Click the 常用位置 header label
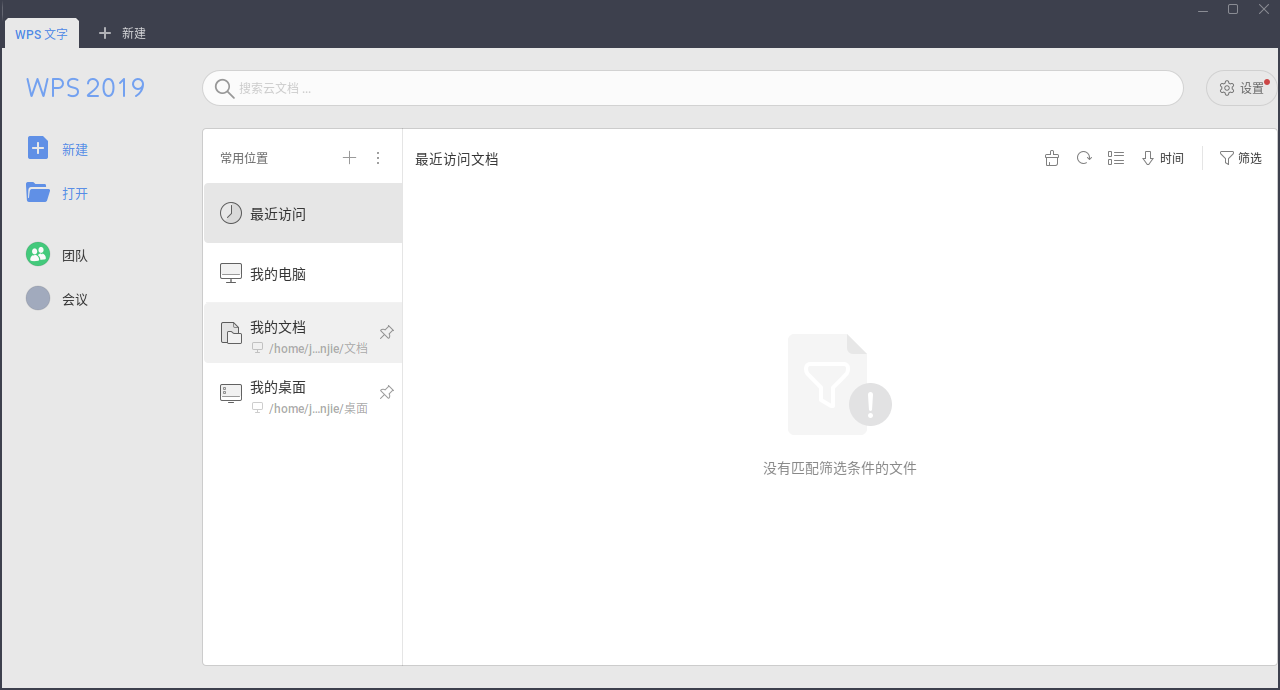1280x690 pixels. (244, 158)
